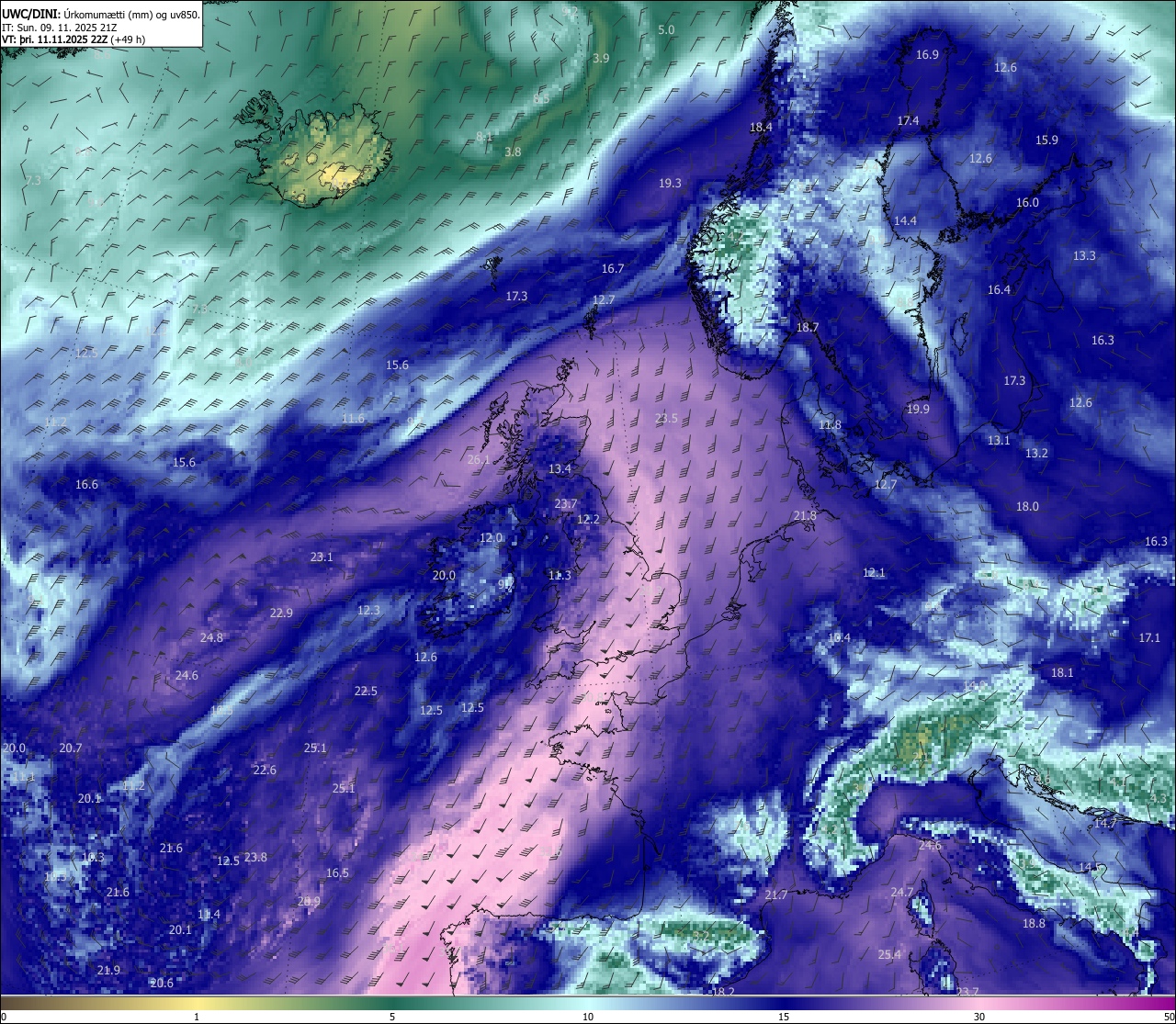The width and height of the screenshot is (1176, 1024).
Task: Click the 12.0 value over Ireland
Action: pyautogui.click(x=492, y=537)
